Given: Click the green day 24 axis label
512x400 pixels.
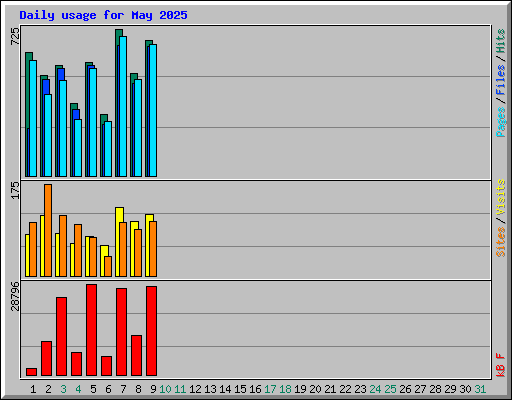Looking at the screenshot, I should [x=375, y=389].
